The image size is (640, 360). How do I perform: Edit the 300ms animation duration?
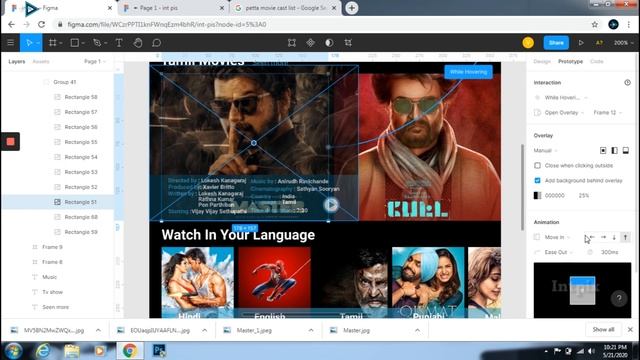609,252
